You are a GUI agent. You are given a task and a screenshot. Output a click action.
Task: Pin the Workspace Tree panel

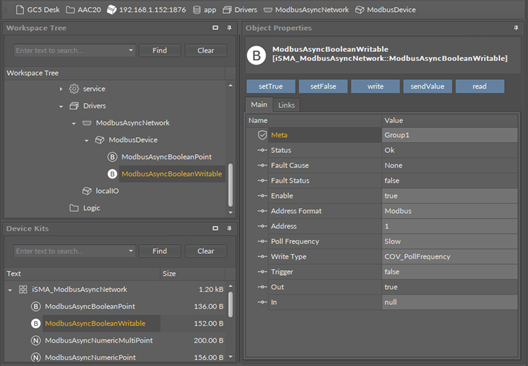click(229, 28)
